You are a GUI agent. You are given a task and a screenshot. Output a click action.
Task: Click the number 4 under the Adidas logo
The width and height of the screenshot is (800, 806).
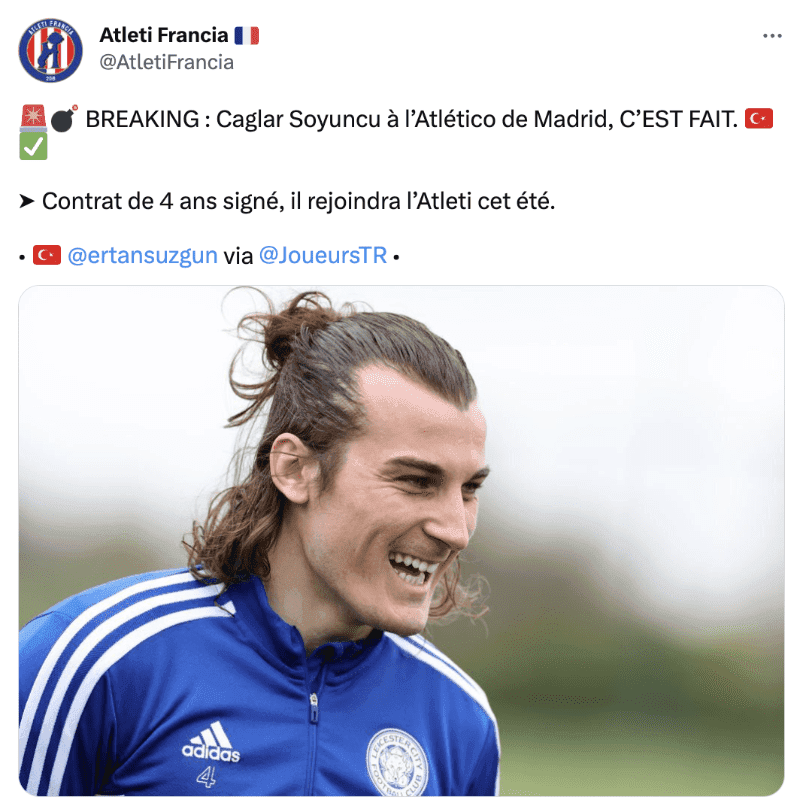coord(206,777)
